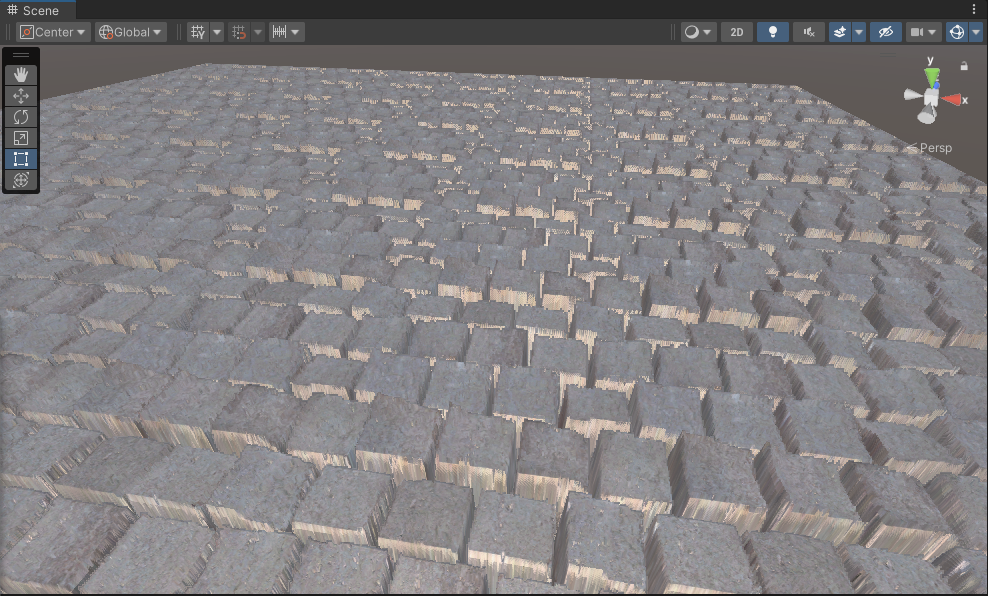Select the Hand view tool
Image resolution: width=988 pixels, height=596 pixels.
pyautogui.click(x=21, y=75)
